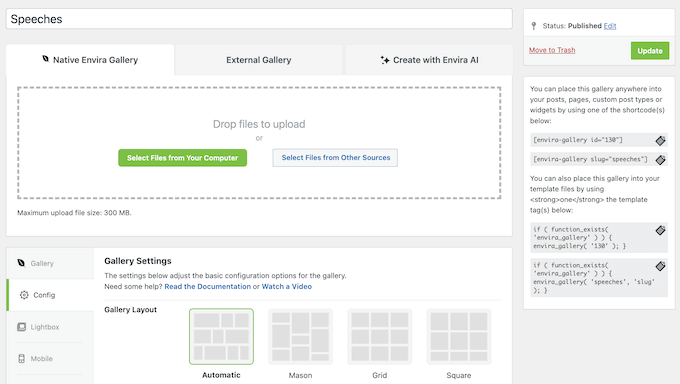Choose the Mason gallery layout thumbnail
The height and width of the screenshot is (384, 680).
301,337
